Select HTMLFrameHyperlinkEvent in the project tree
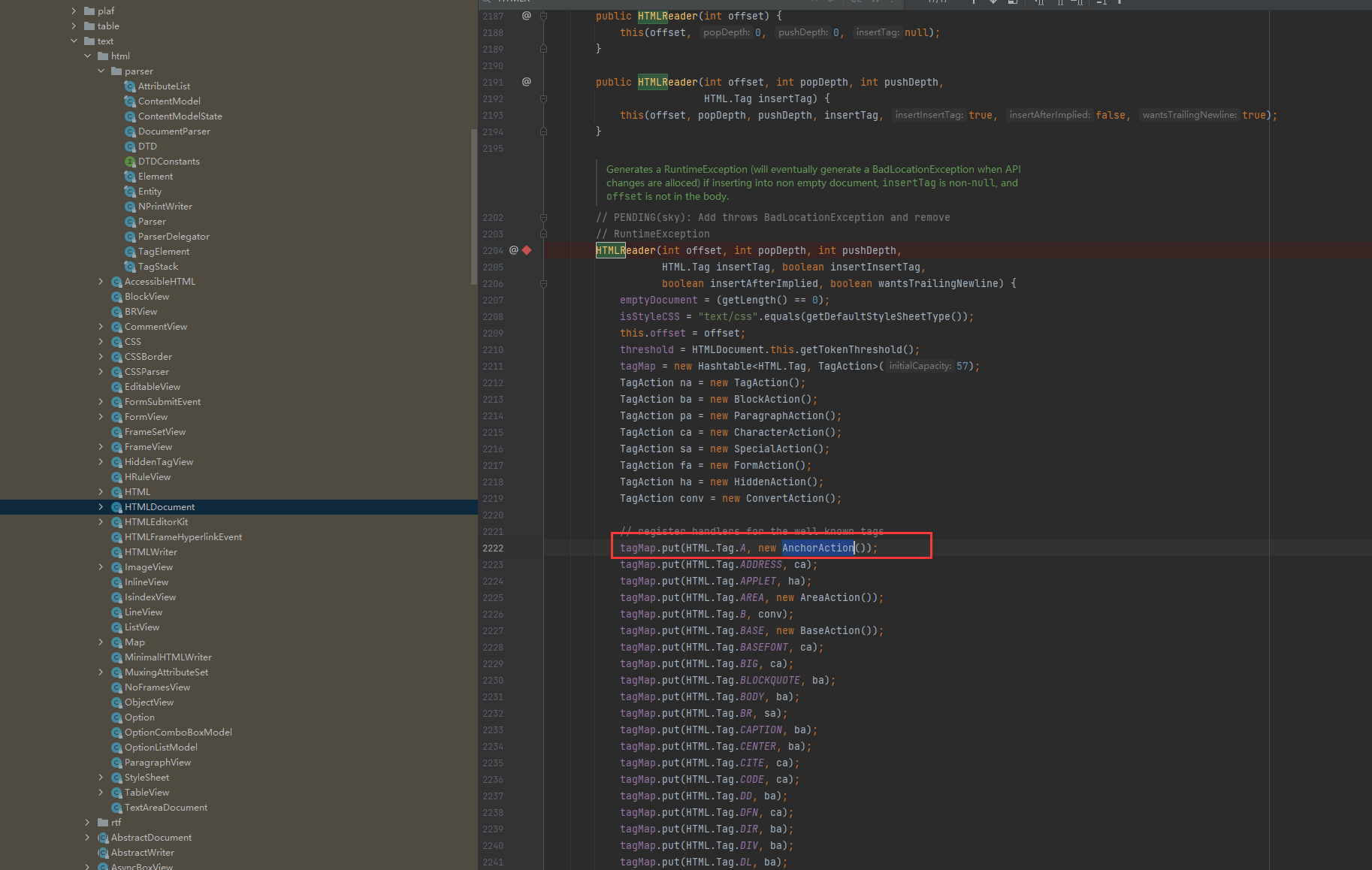 [x=183, y=537]
